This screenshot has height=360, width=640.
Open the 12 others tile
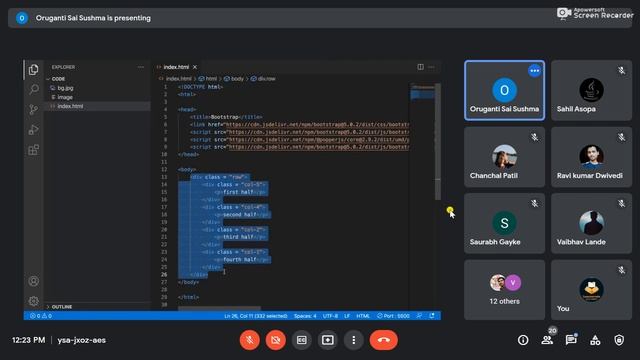coord(504,290)
